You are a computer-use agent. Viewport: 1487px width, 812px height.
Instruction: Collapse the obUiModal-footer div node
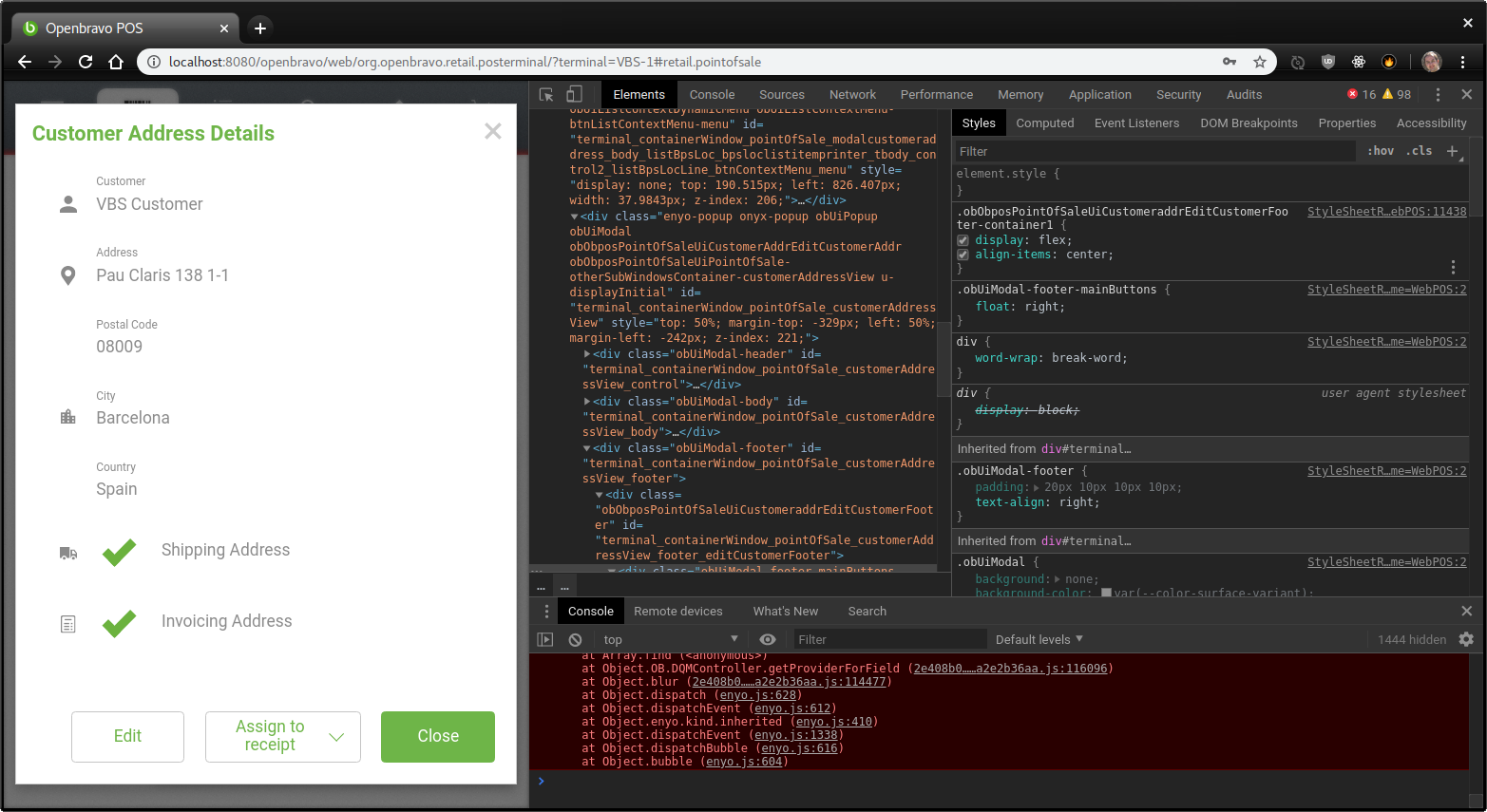click(x=587, y=448)
